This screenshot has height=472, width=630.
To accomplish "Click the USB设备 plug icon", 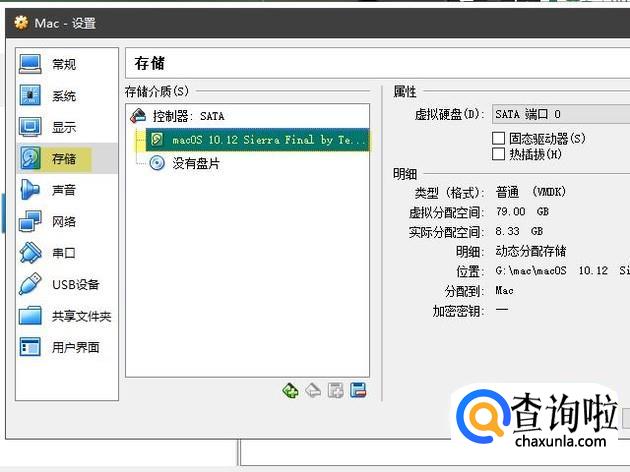I will click(30, 284).
